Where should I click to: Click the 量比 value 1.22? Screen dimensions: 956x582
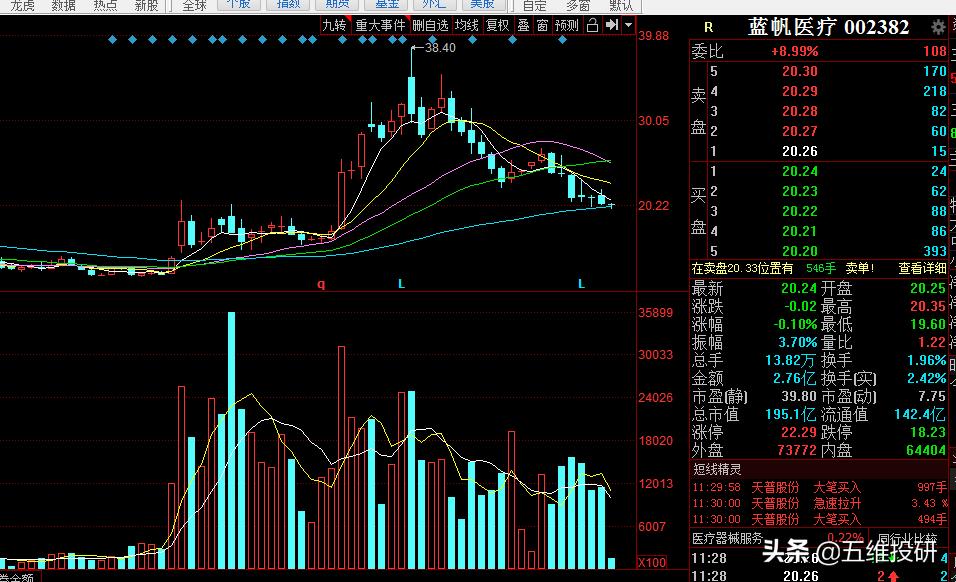(932, 342)
